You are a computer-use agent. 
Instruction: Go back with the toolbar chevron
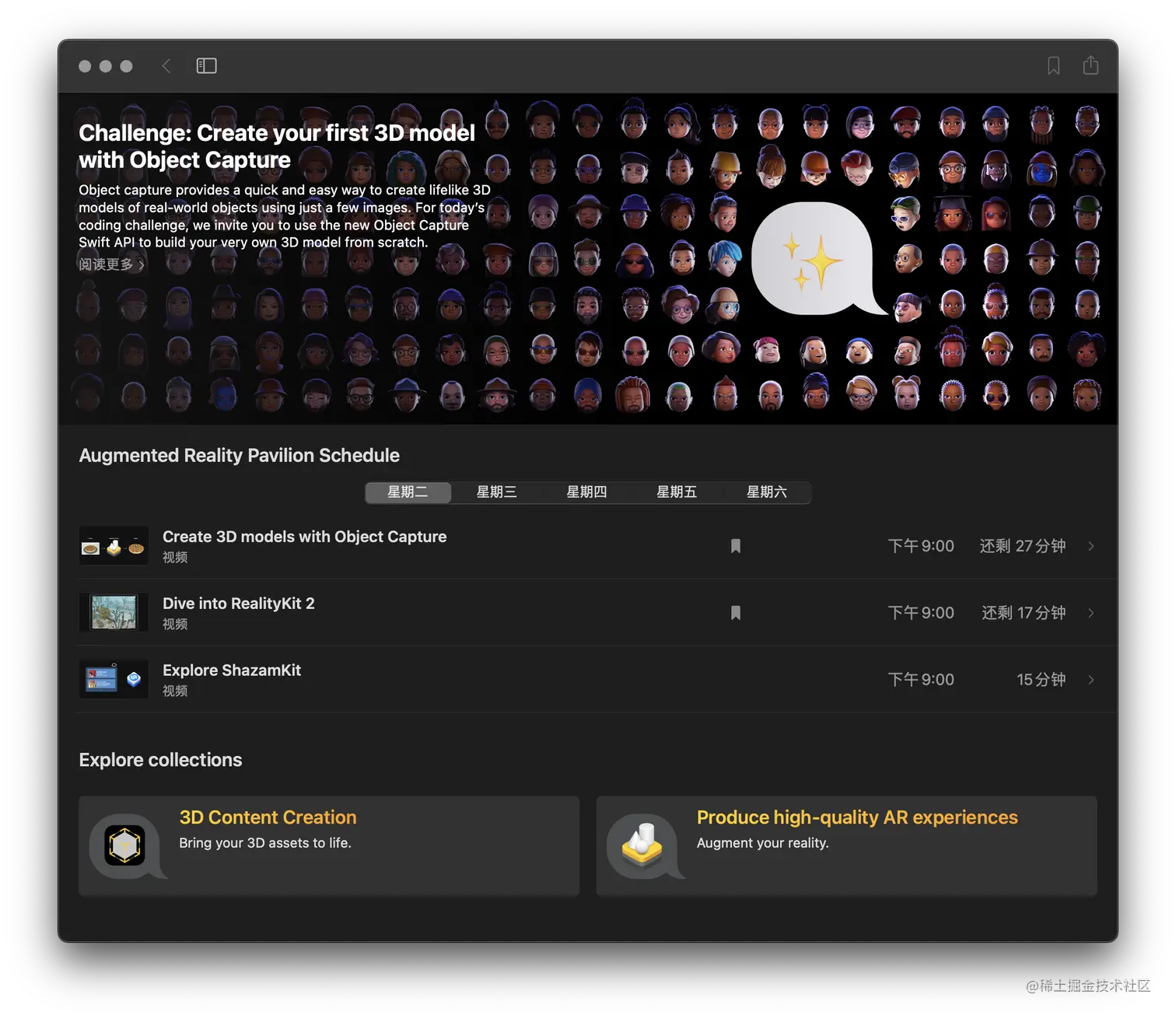[166, 66]
